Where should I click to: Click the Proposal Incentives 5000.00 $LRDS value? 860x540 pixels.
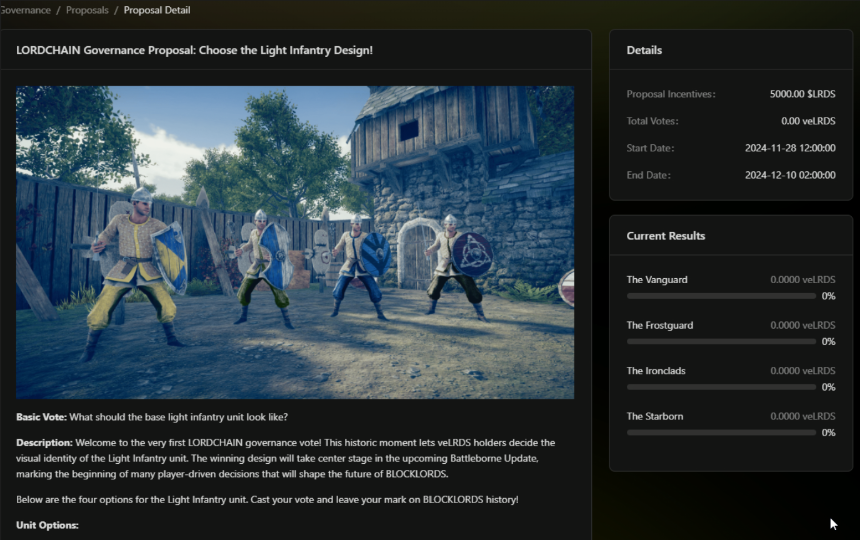802,94
